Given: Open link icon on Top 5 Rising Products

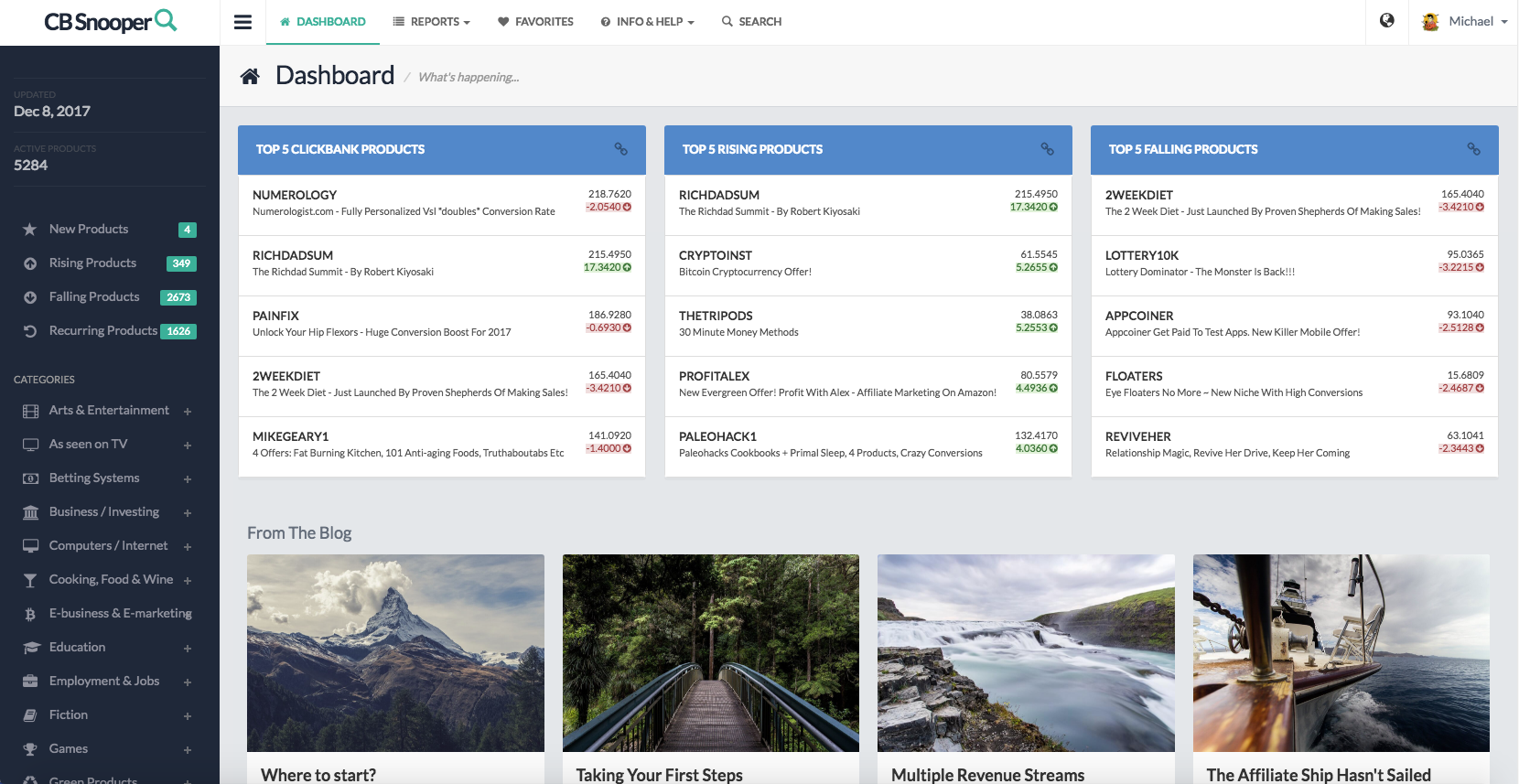Looking at the screenshot, I should pyautogui.click(x=1048, y=149).
